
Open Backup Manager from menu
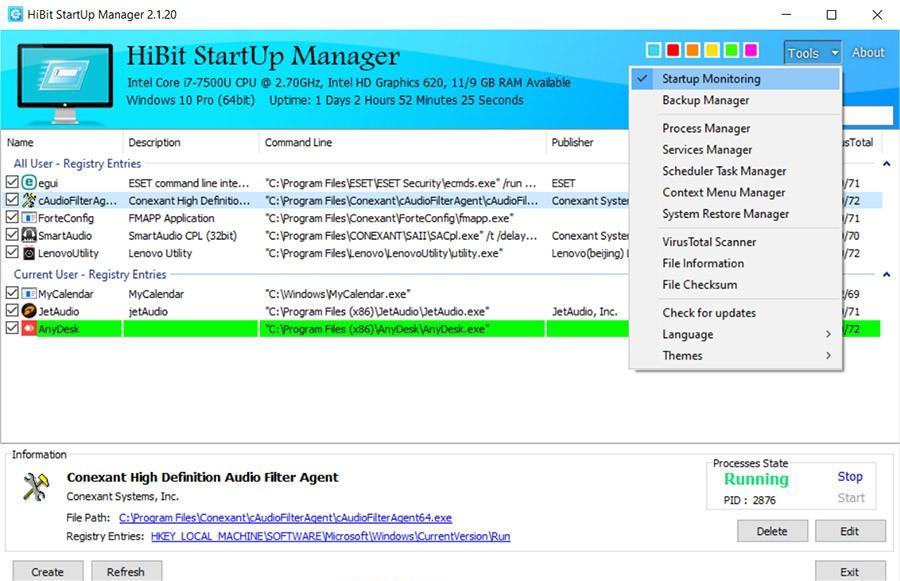(x=735, y=100)
